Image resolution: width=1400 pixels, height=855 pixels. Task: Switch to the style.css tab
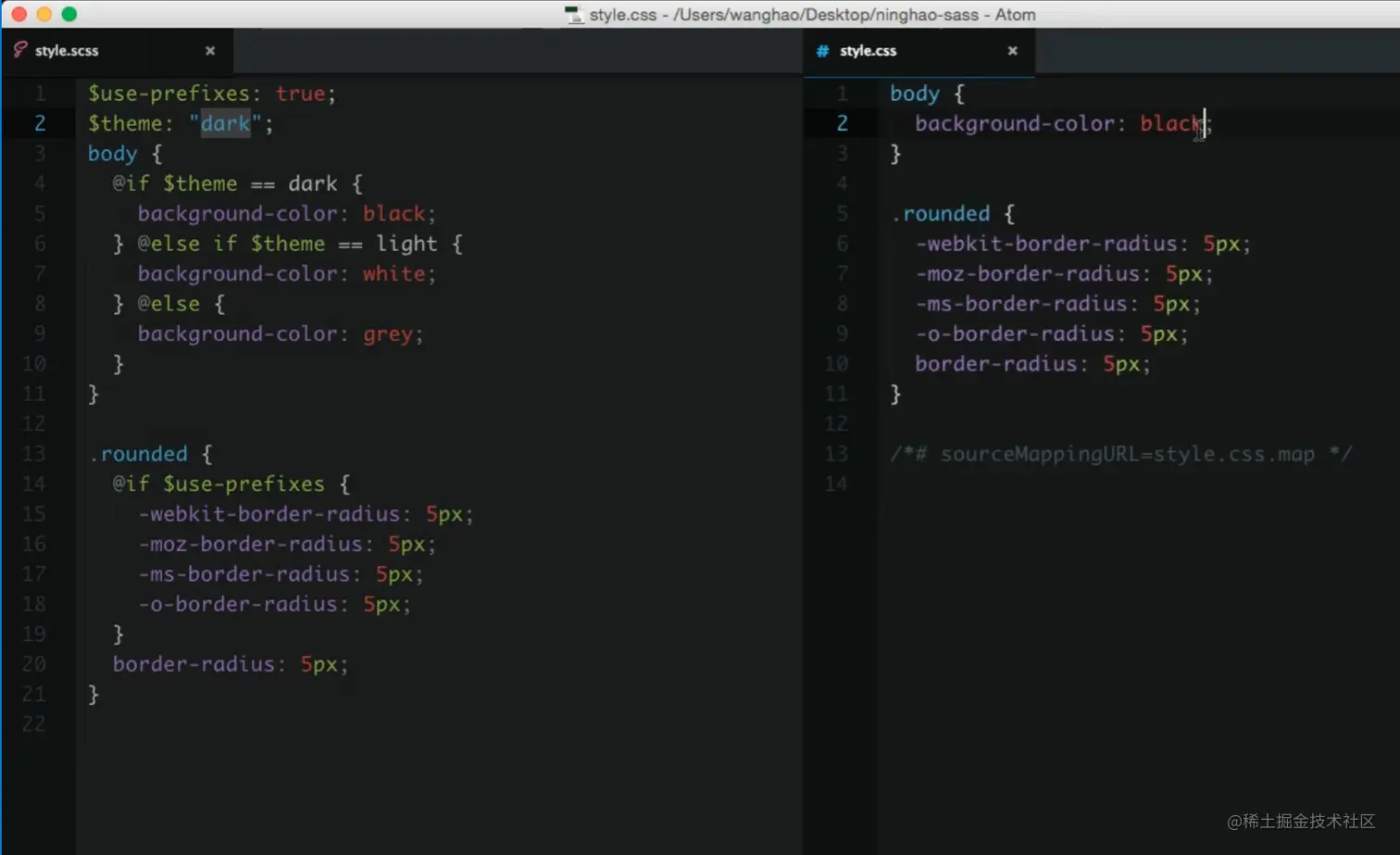(919, 51)
